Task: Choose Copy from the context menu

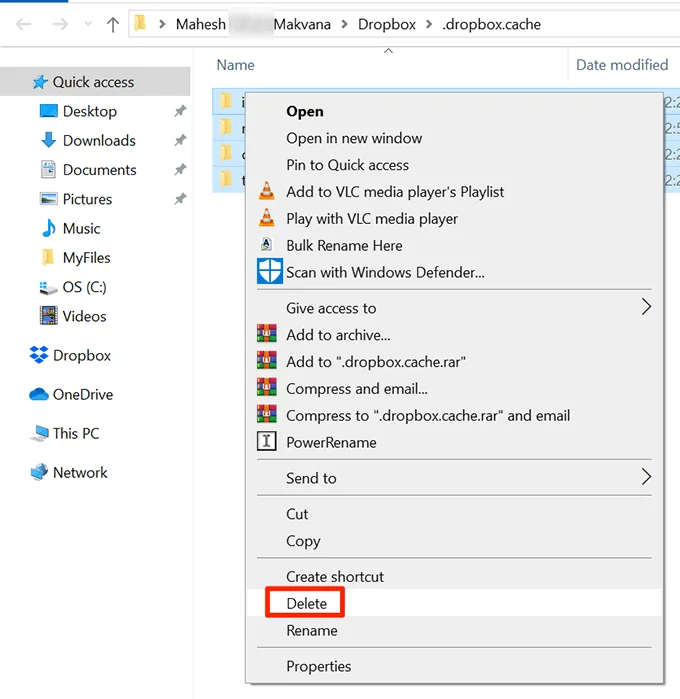Action: coord(454,541)
